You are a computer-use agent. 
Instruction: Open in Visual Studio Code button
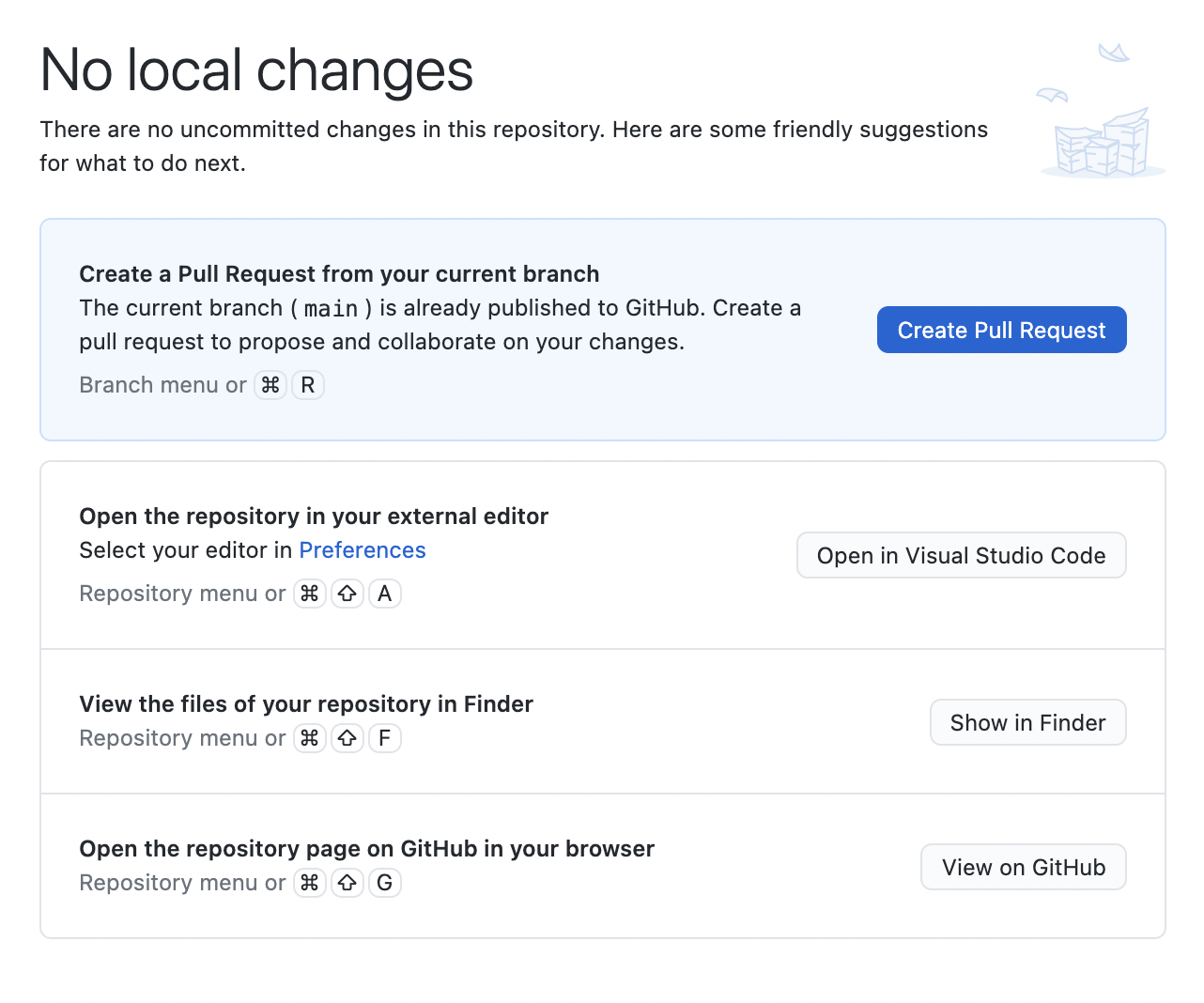pyautogui.click(x=961, y=555)
